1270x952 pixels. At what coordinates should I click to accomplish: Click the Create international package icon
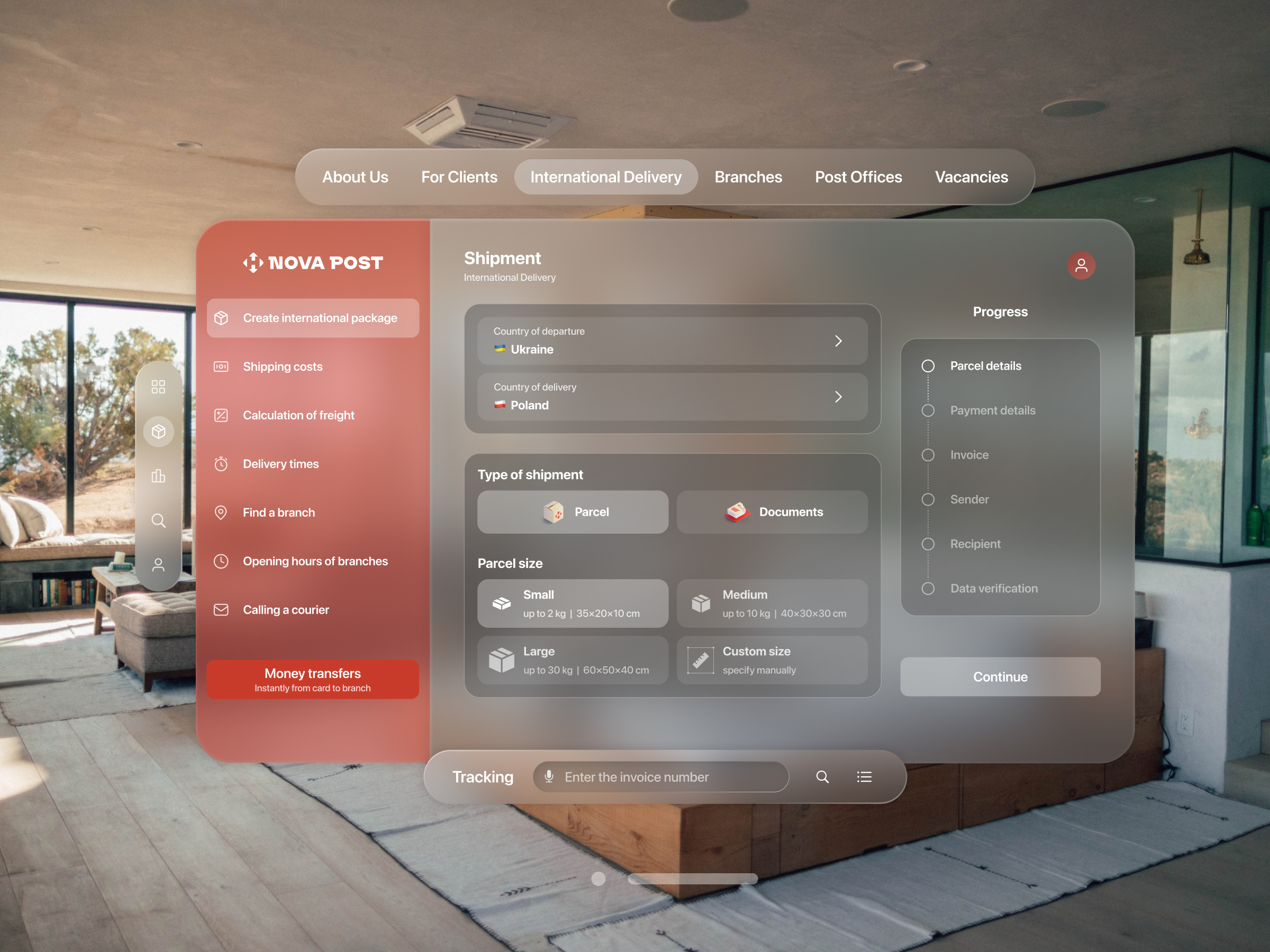pos(222,318)
